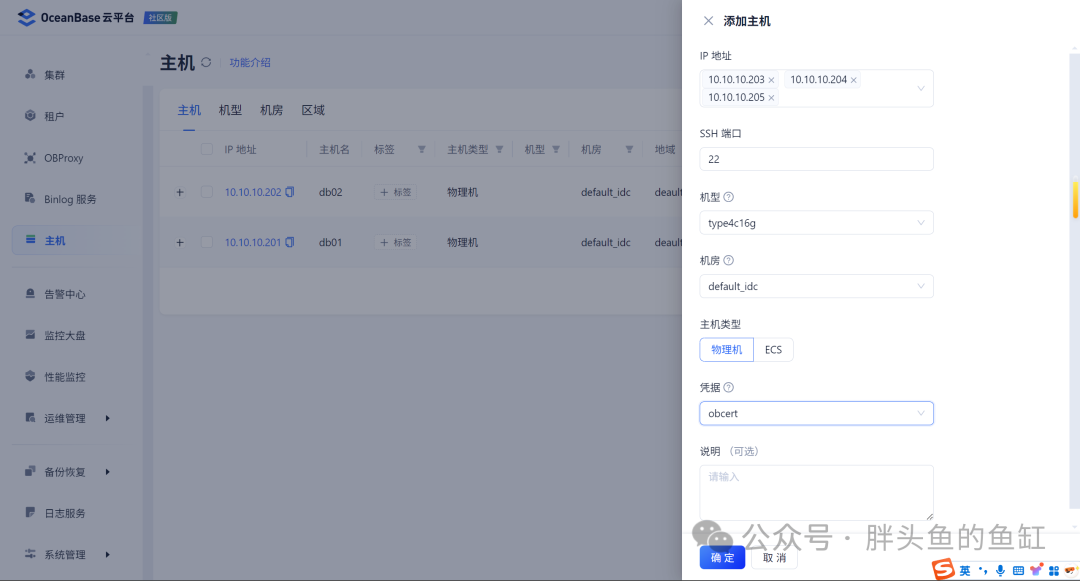Select ECS as the host type

(773, 350)
